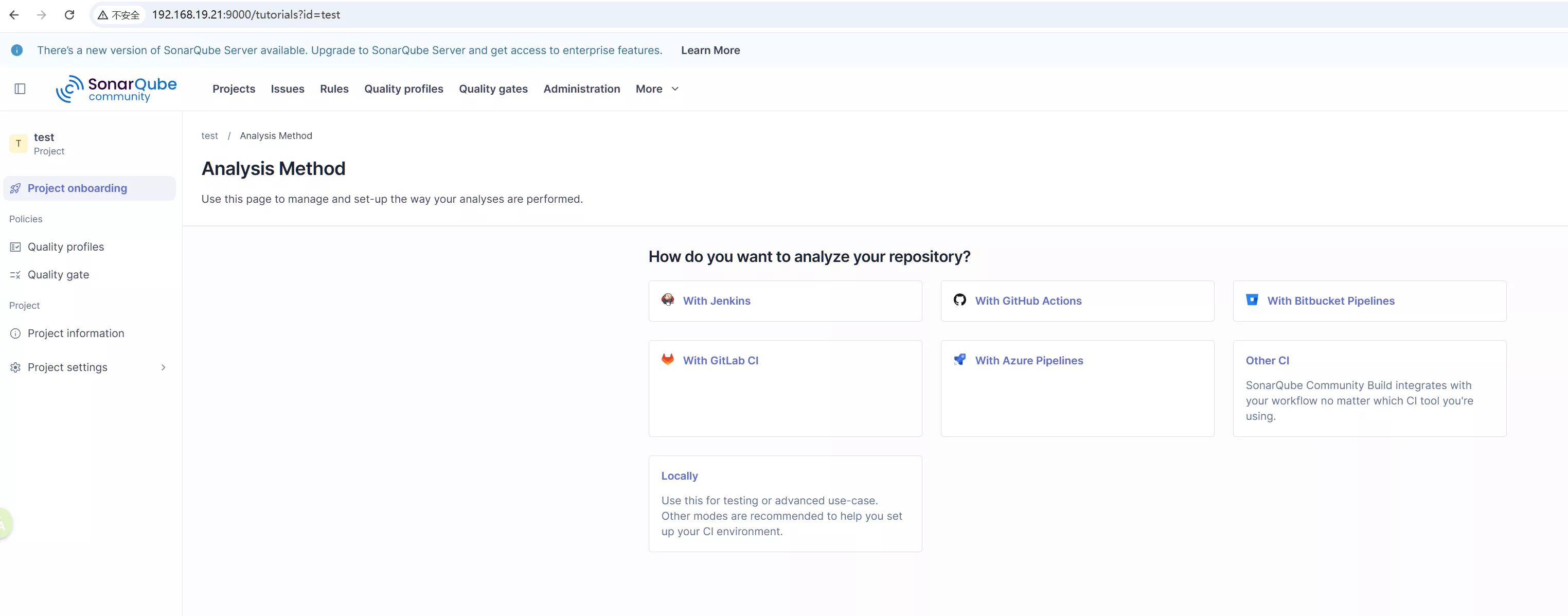Click the GitHub octocat icon
This screenshot has height=616, width=1568.
pos(960,300)
